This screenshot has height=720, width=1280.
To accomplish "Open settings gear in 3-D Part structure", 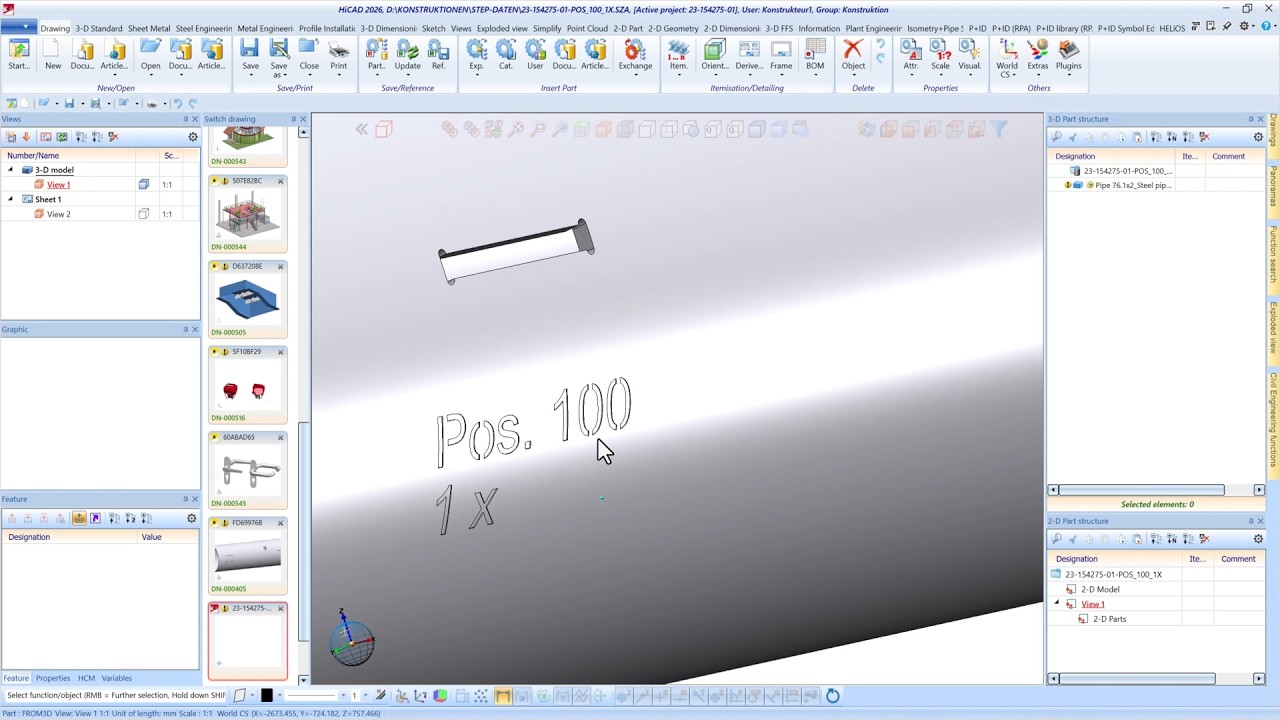I will tap(1258, 137).
